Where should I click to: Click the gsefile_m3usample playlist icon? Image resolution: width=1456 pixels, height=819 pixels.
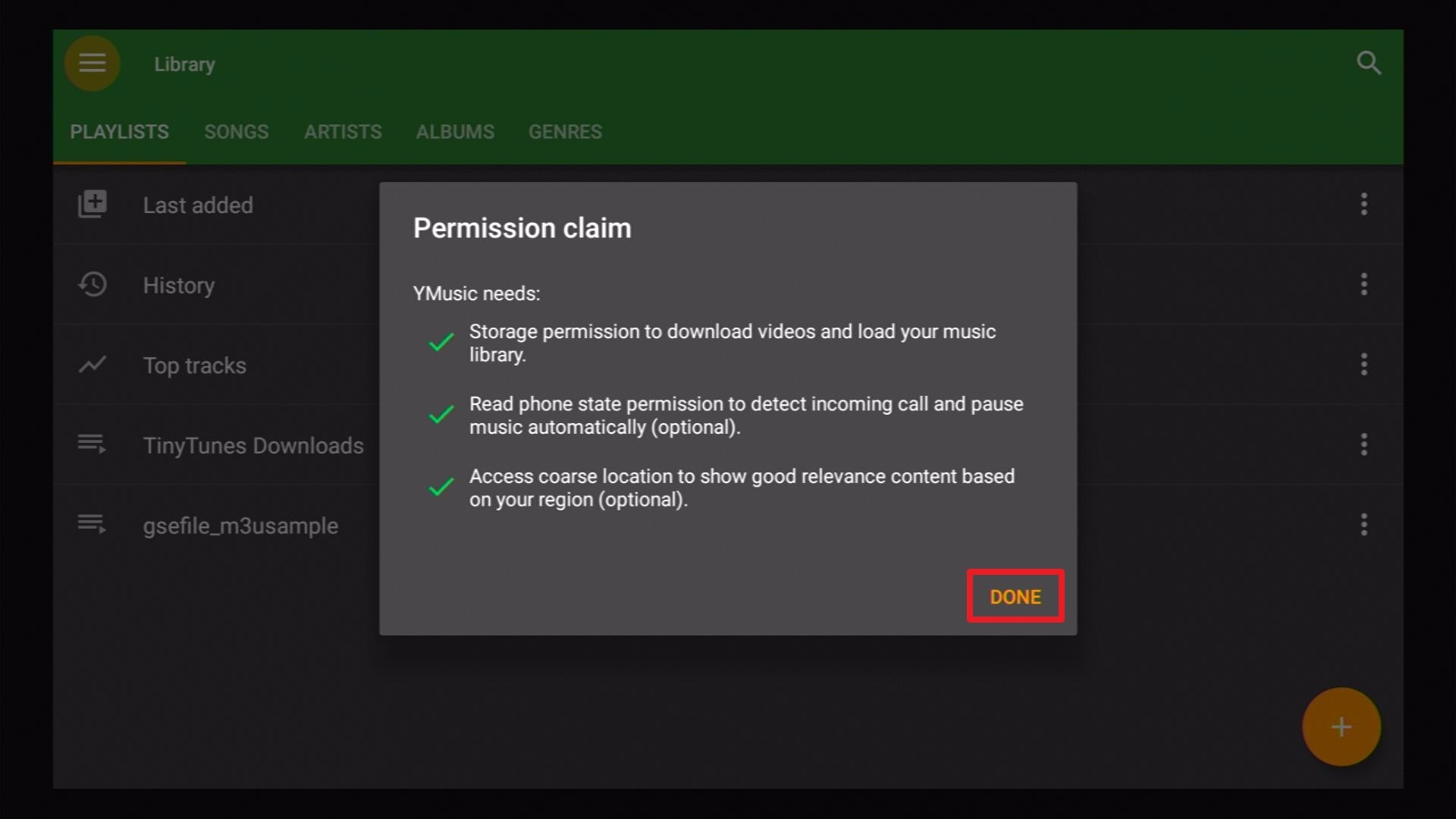coord(93,525)
